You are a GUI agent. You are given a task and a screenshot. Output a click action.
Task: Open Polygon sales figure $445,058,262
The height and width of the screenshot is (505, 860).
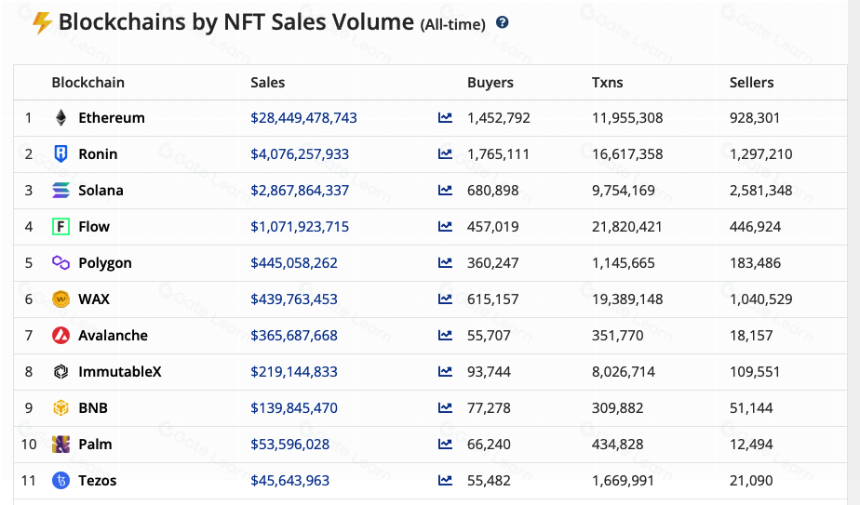[294, 263]
